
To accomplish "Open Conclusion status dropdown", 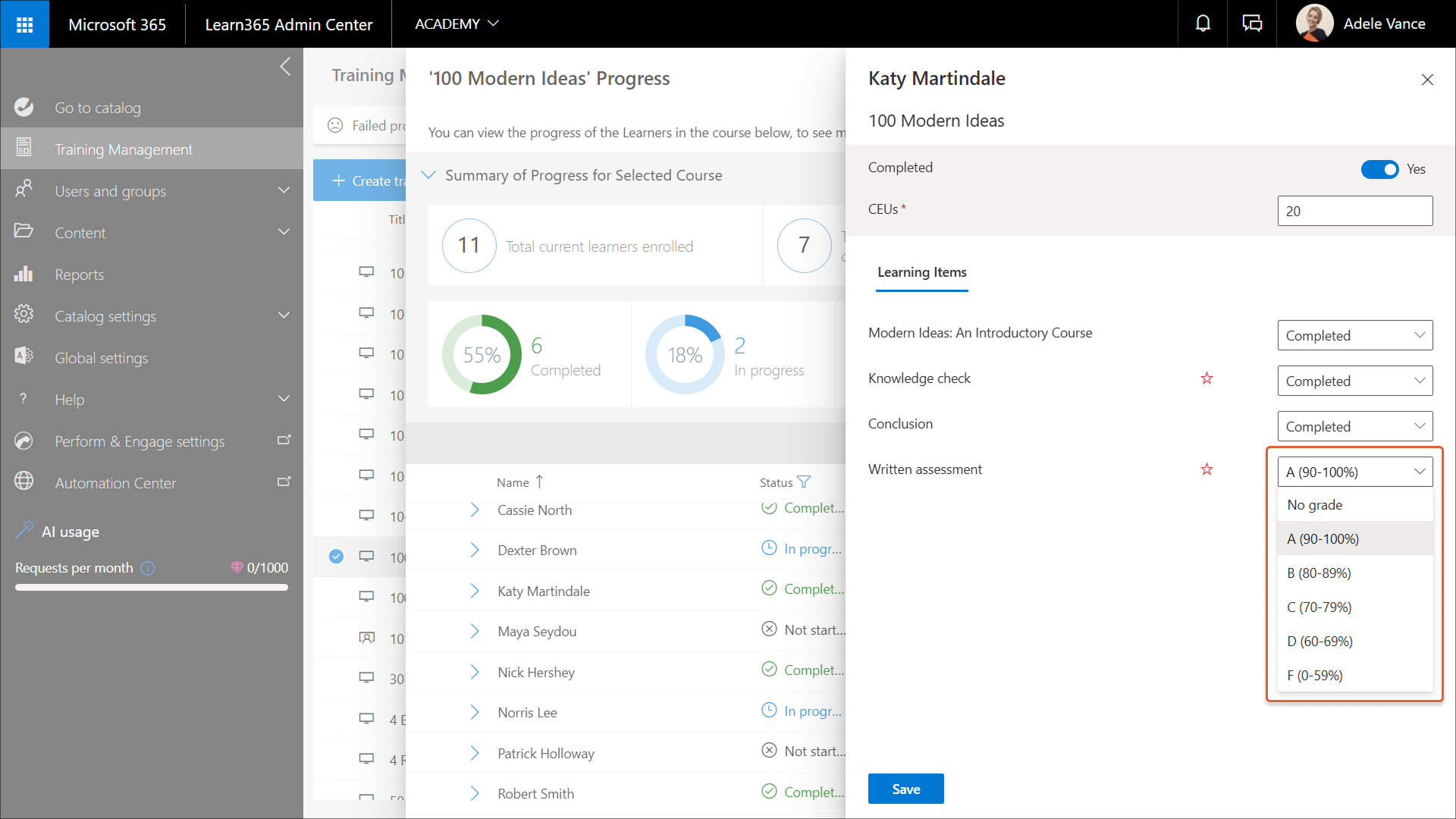I will point(1354,426).
